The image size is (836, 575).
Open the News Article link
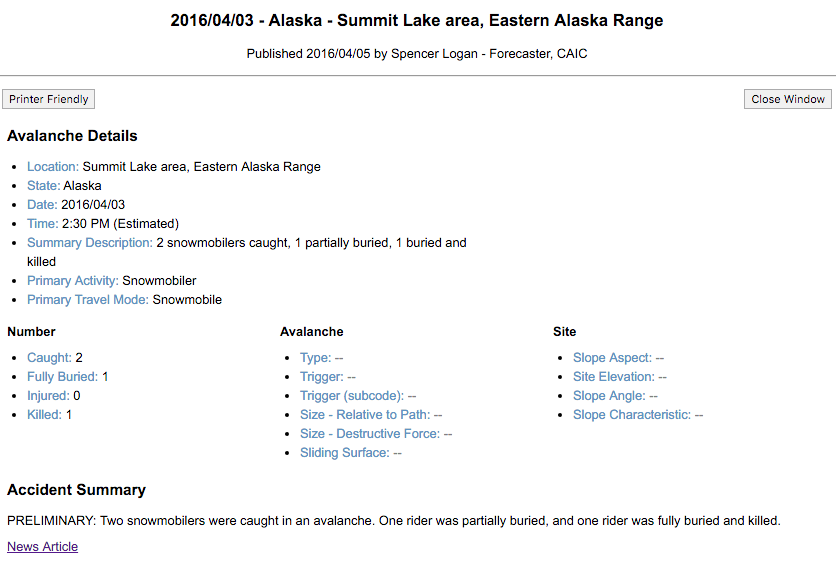coord(42,547)
